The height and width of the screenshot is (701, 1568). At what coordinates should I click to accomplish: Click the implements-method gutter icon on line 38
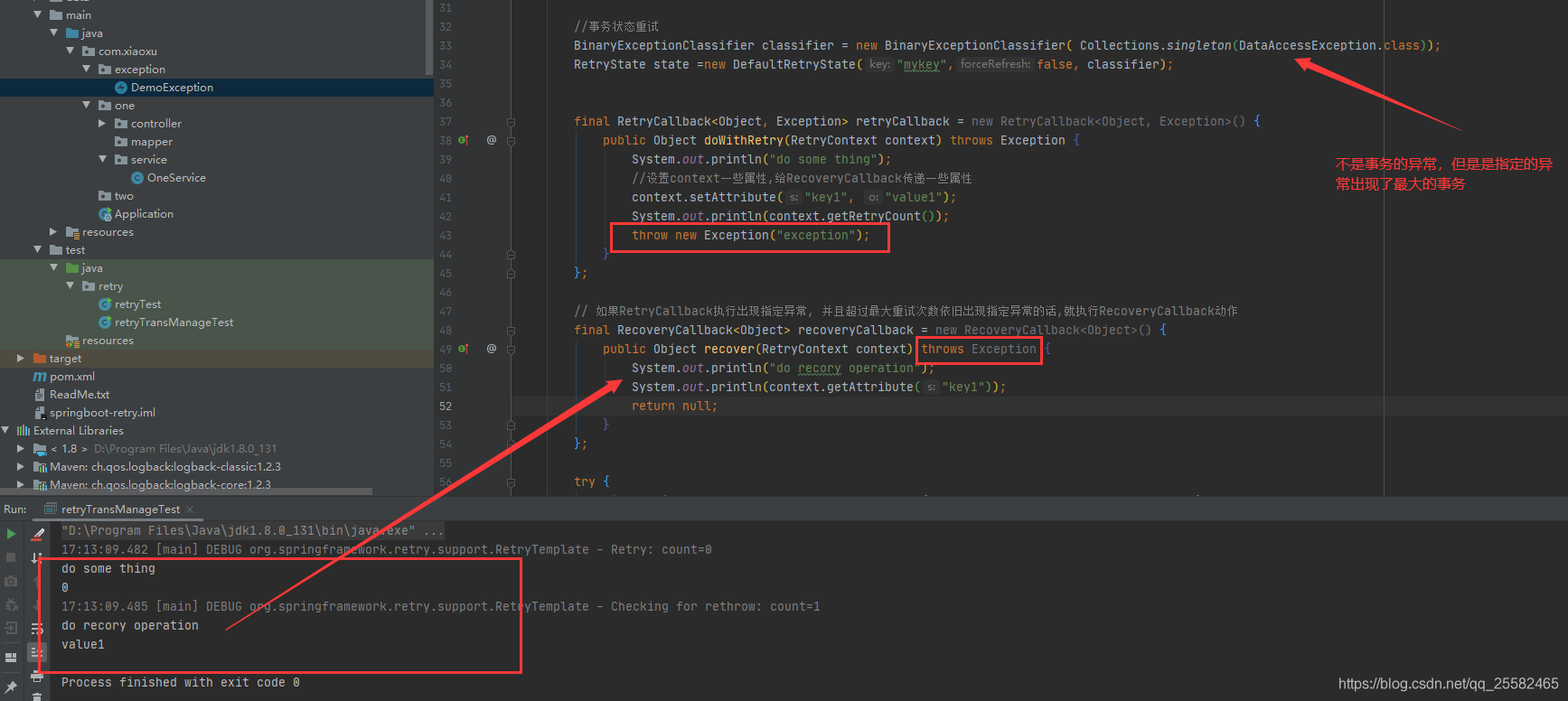pos(464,140)
